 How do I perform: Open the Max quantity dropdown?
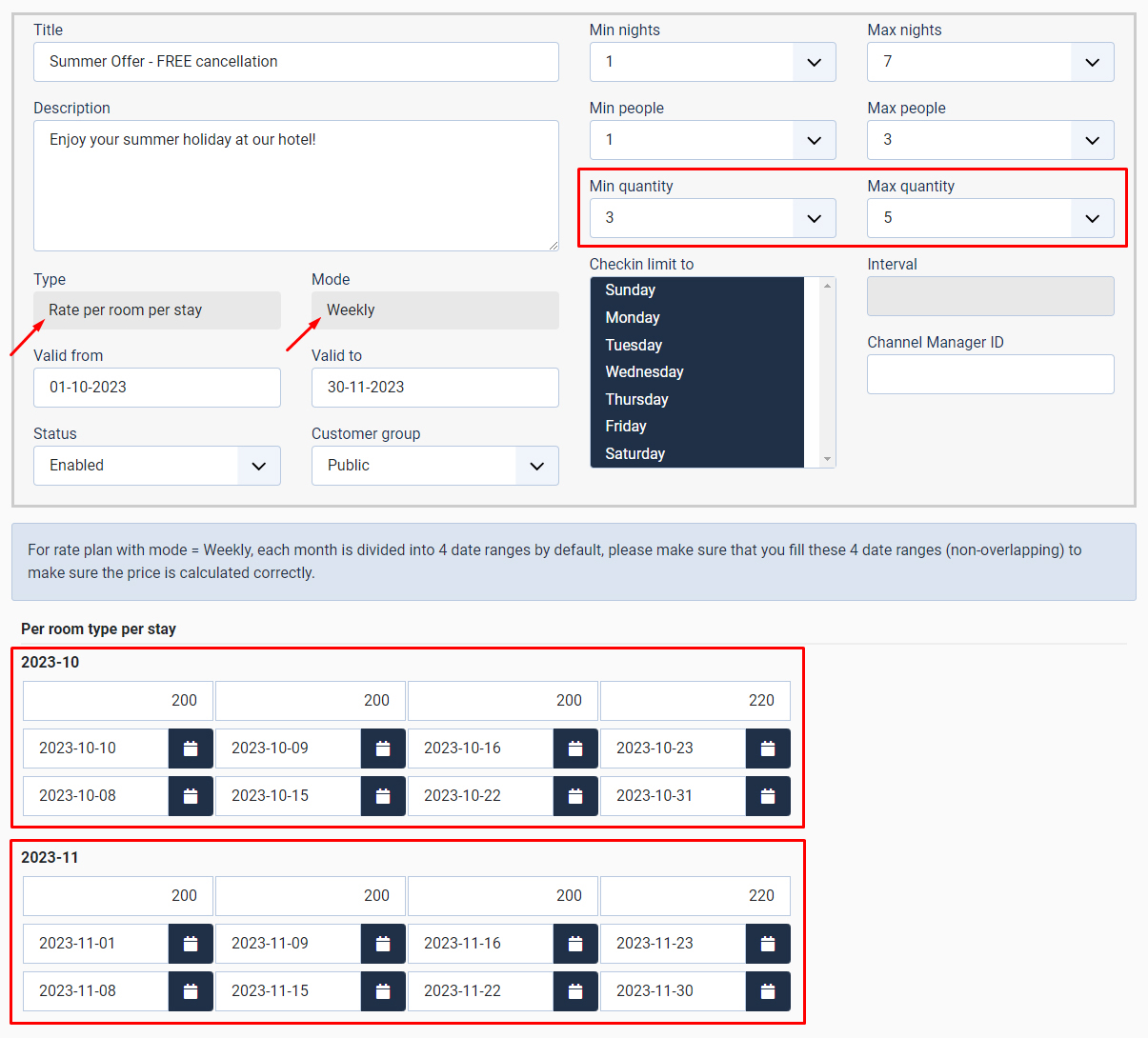click(1092, 218)
